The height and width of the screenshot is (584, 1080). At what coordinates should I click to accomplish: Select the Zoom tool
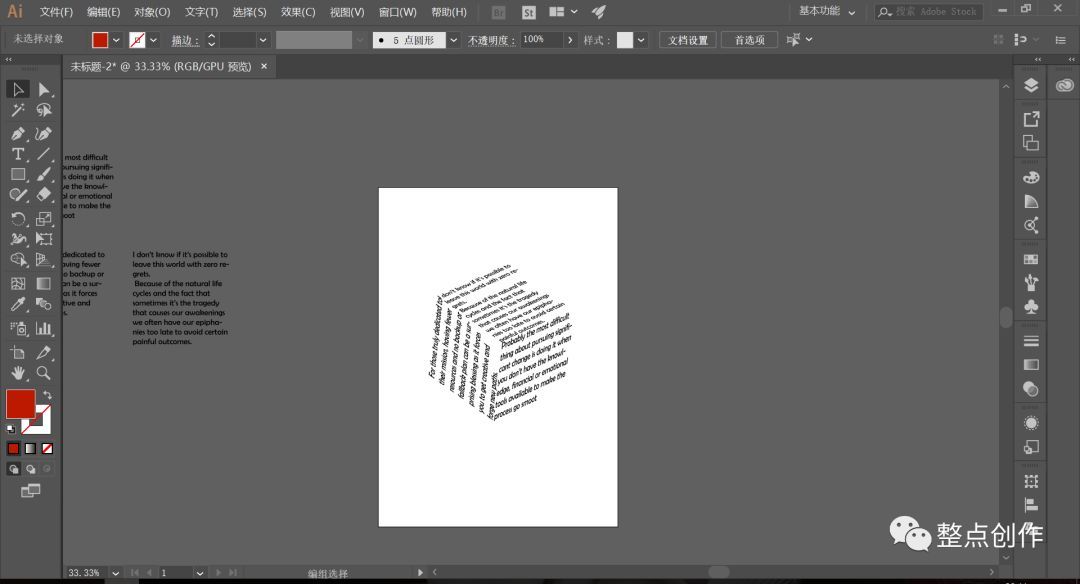tap(43, 373)
